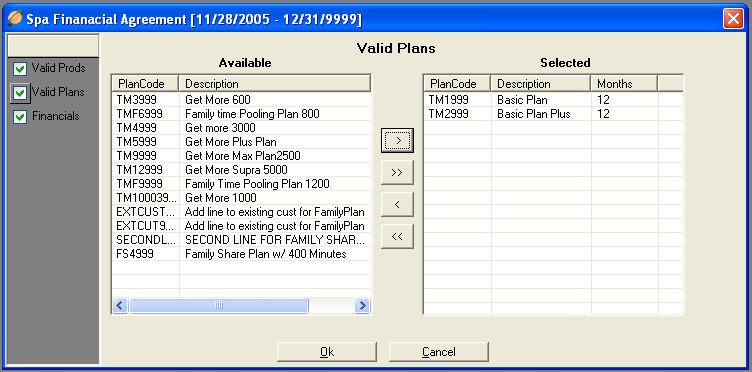The width and height of the screenshot is (752, 372).
Task: Click the Months value for TM2999
Action: [603, 114]
